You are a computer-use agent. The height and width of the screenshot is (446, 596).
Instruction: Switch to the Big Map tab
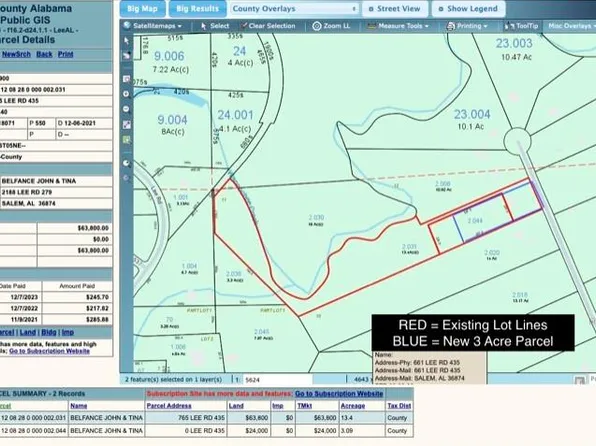pos(143,9)
